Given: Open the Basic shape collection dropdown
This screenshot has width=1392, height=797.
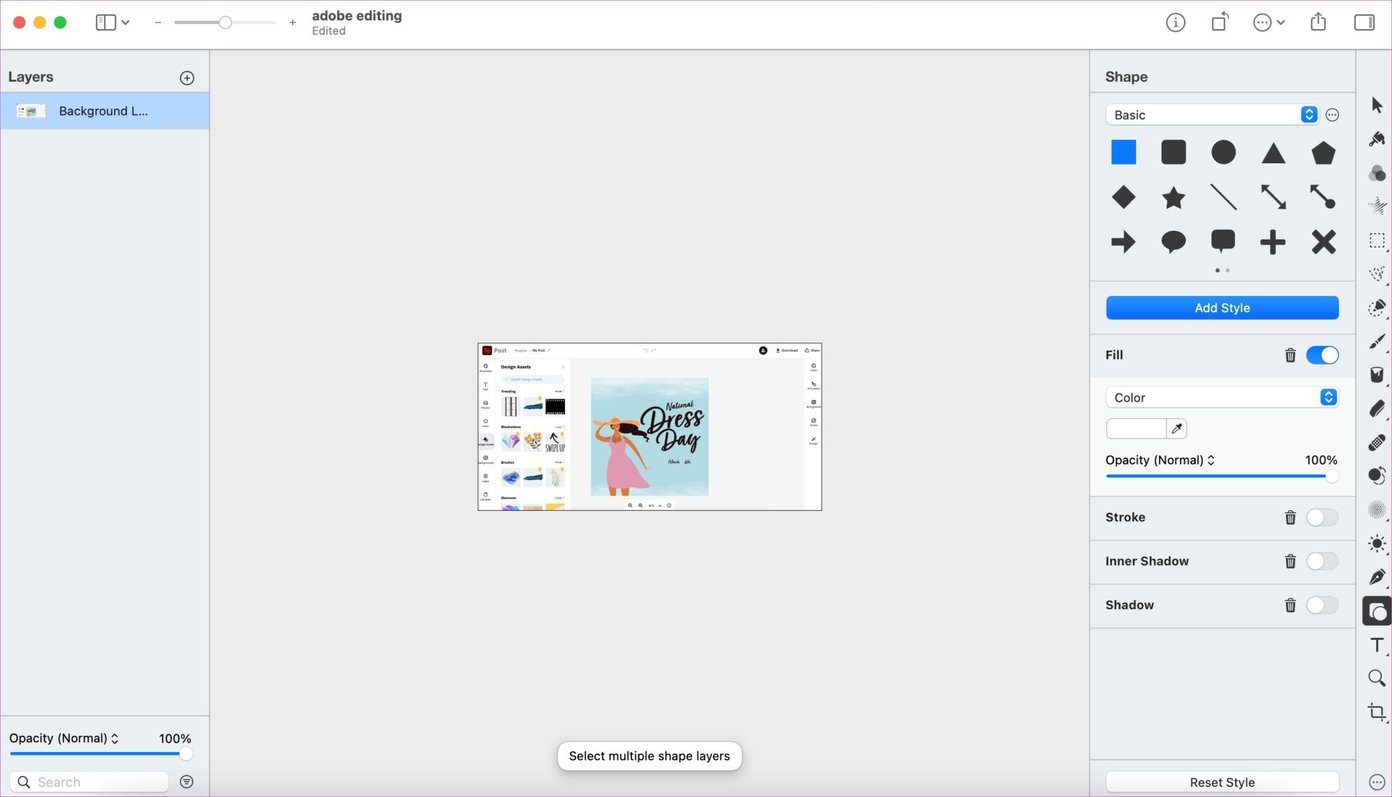Looking at the screenshot, I should 1212,115.
